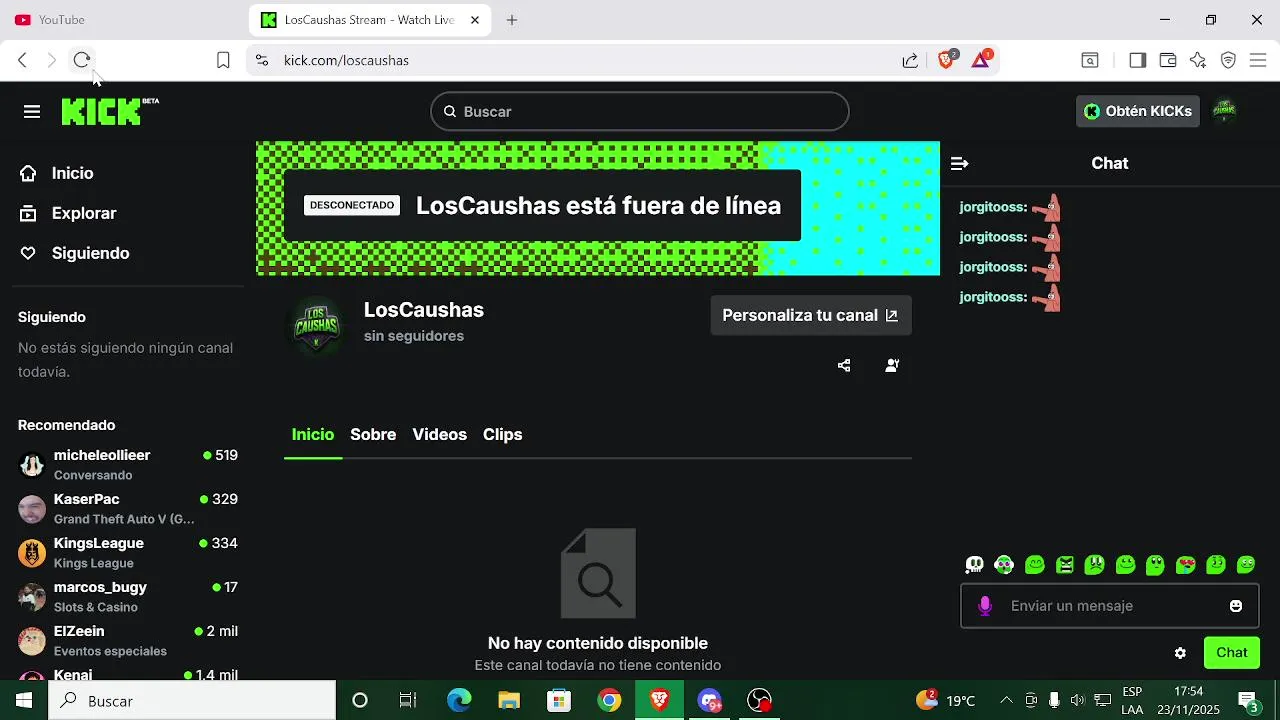
Task: Switch to the Videos tab
Action: point(440,434)
